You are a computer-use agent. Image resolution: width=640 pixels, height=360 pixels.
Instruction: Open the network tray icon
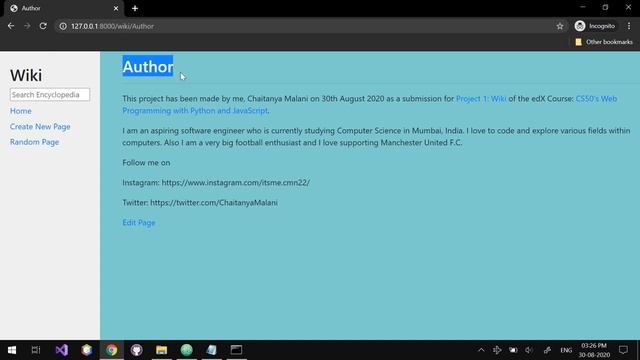[497, 350]
